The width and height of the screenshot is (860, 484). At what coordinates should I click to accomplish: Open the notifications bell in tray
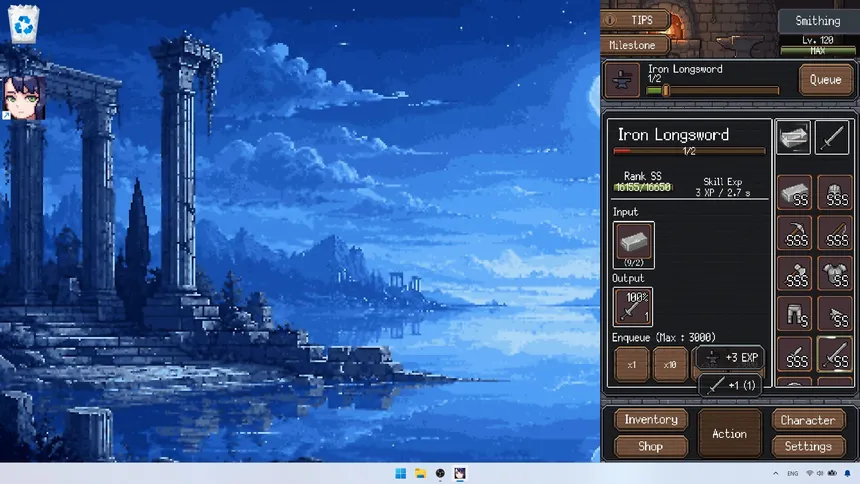(x=847, y=474)
